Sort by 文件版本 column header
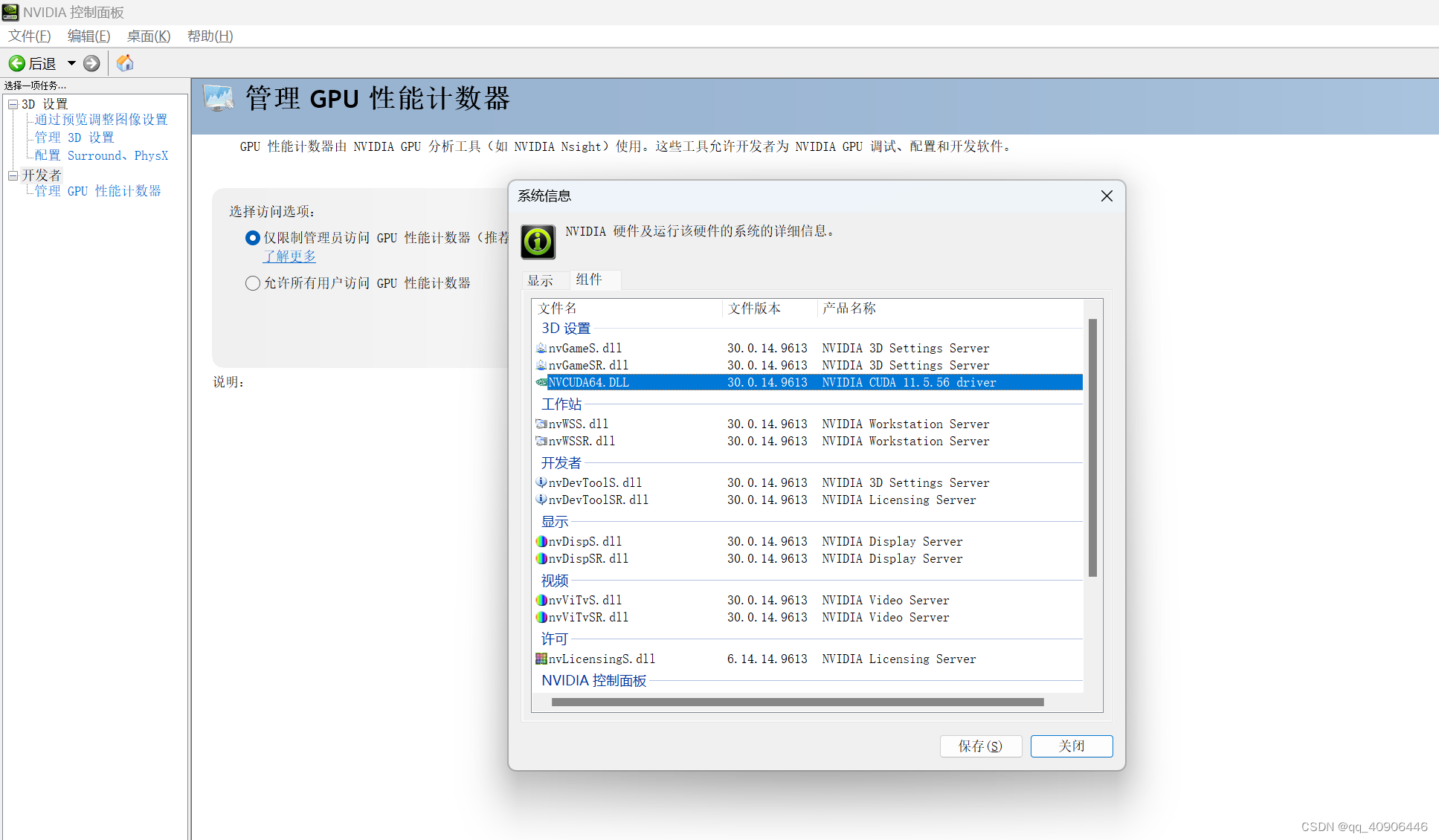The width and height of the screenshot is (1439, 840). coord(770,308)
